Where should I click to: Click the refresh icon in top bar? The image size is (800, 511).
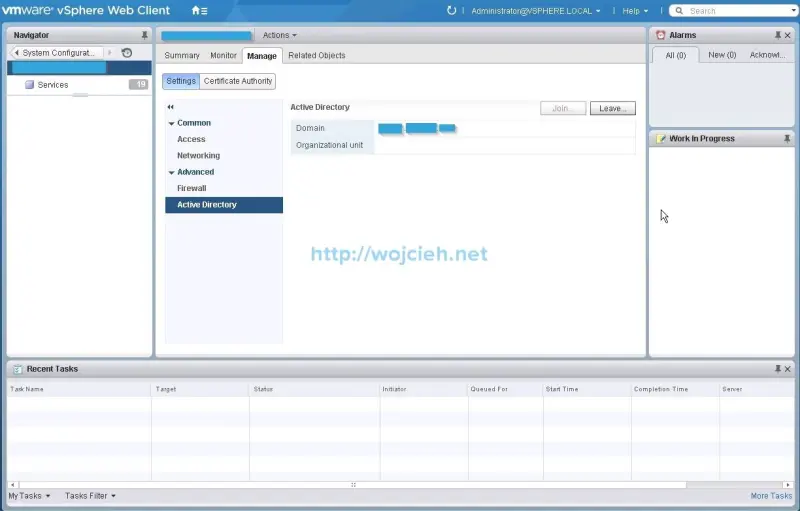click(452, 11)
